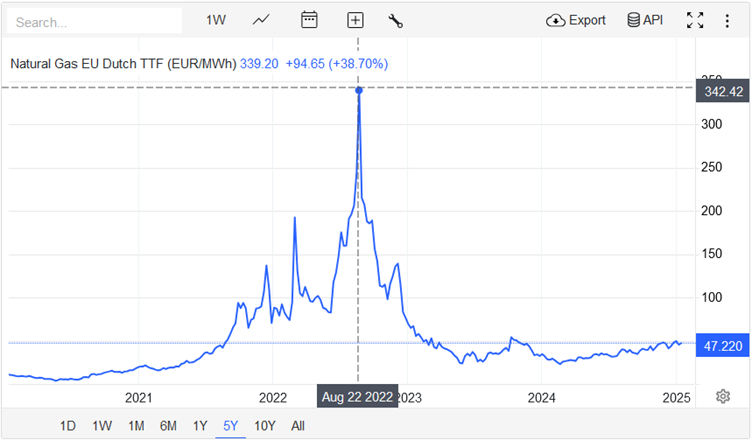Open chart settings gear icon
The image size is (752, 440).
(723, 396)
